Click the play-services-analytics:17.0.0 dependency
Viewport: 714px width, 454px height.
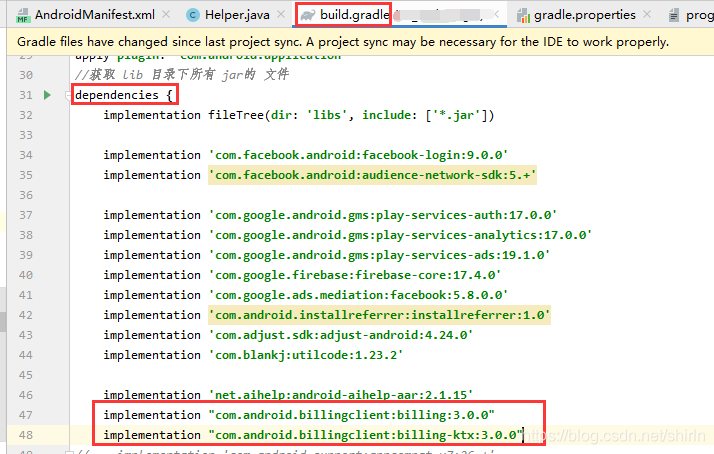tap(400, 235)
